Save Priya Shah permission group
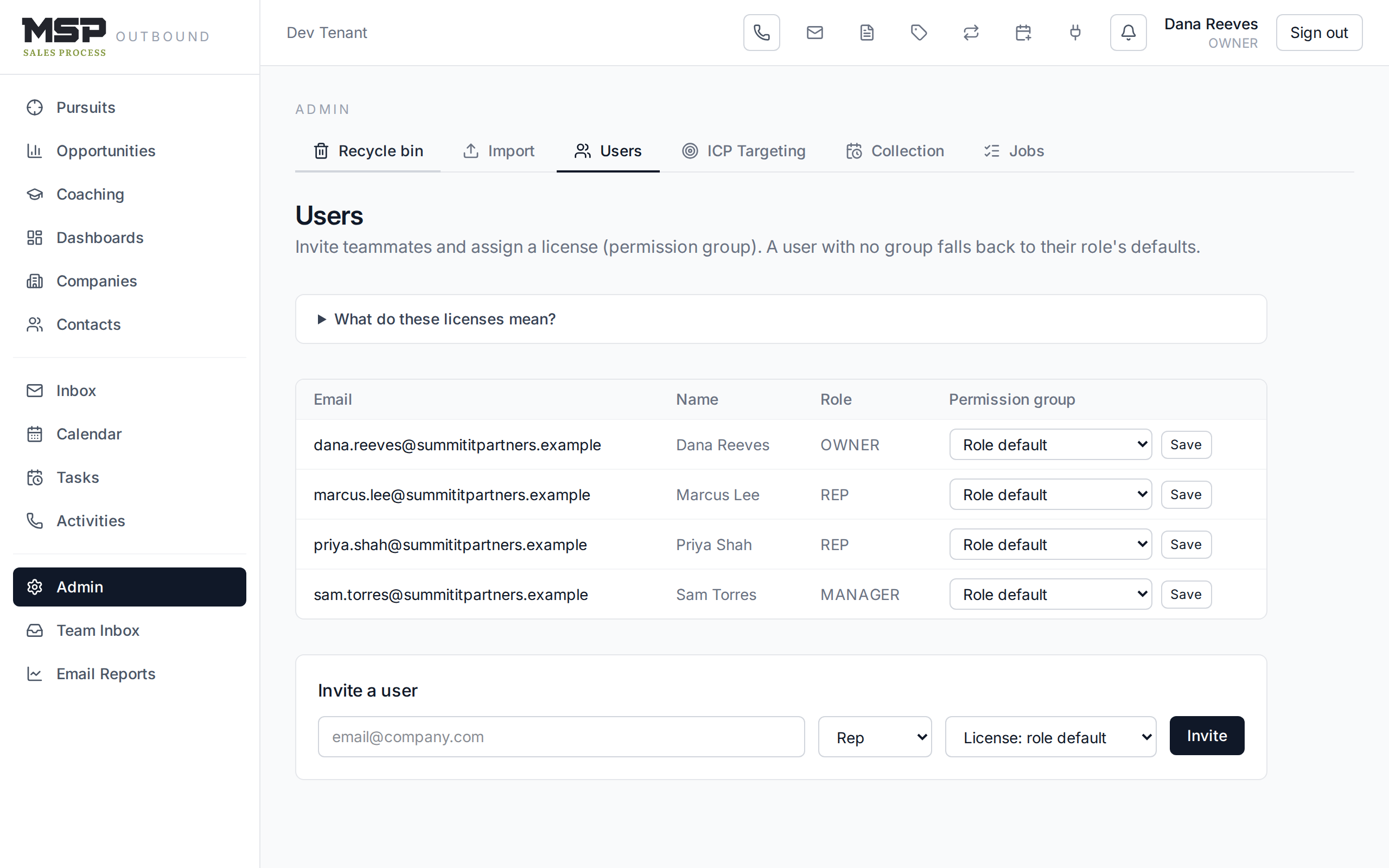Image resolution: width=1389 pixels, height=868 pixels. click(x=1186, y=544)
